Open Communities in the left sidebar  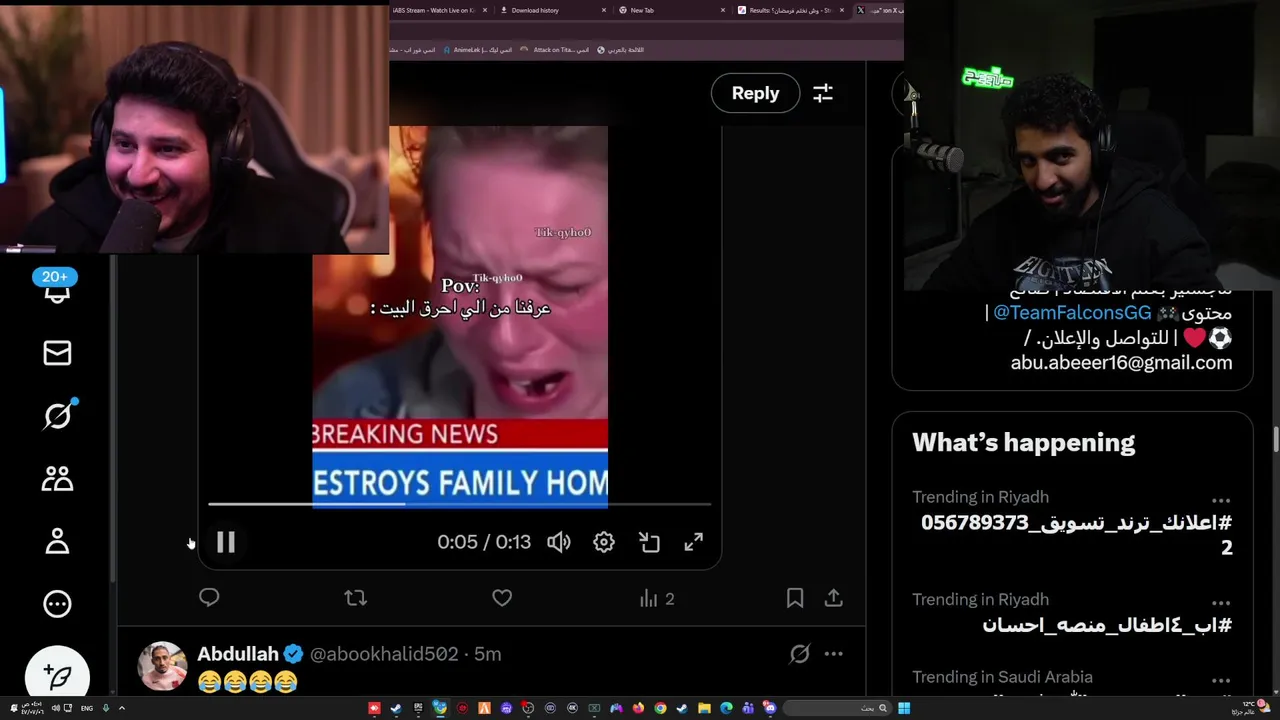[57, 478]
